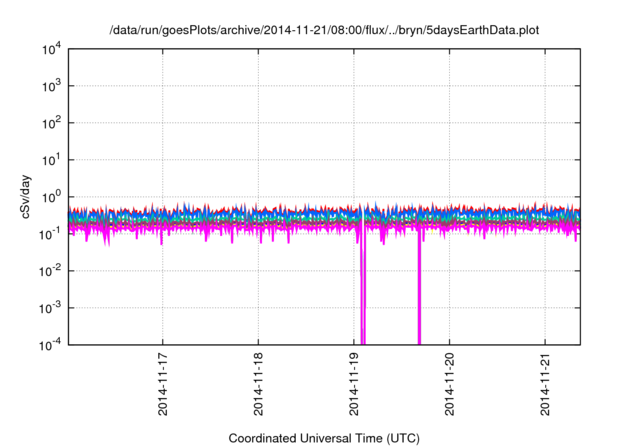Image resolution: width=640 pixels, height=448 pixels.
Task: Click the 10^-3 y-axis tick label
Action: [x=50, y=308]
